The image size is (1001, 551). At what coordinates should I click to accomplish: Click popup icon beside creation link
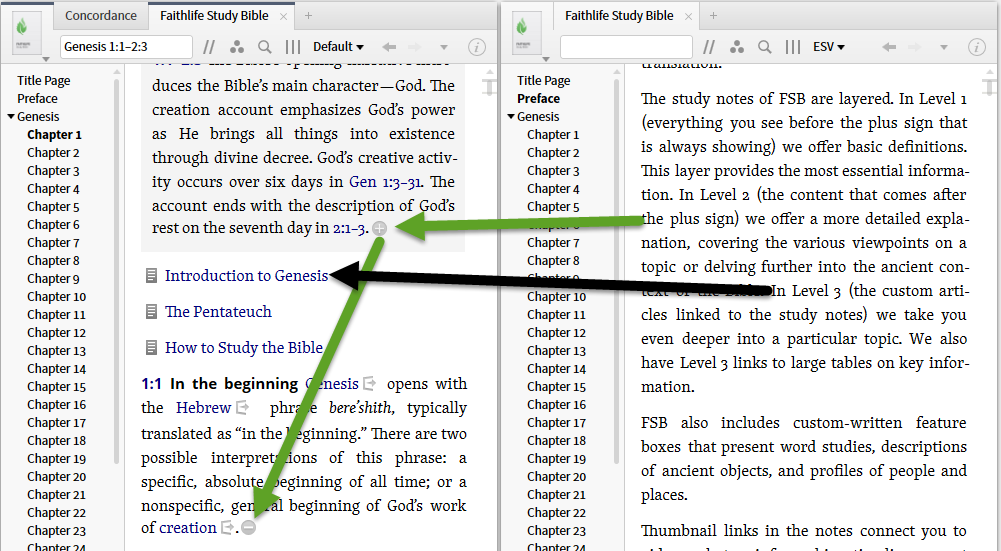coord(227,527)
